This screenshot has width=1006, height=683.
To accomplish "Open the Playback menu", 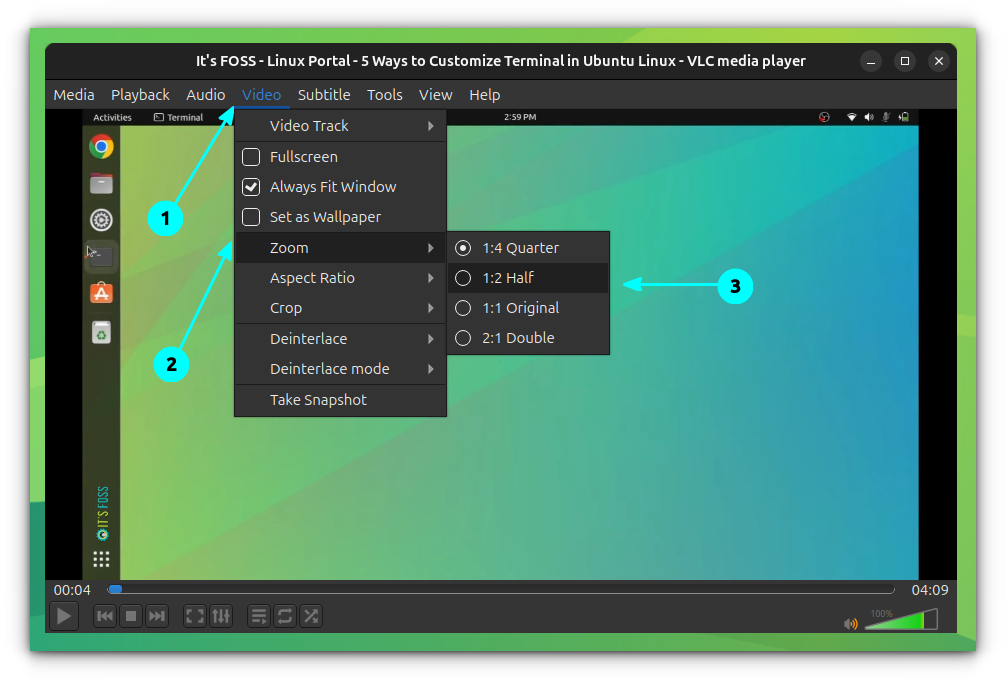I will (140, 95).
